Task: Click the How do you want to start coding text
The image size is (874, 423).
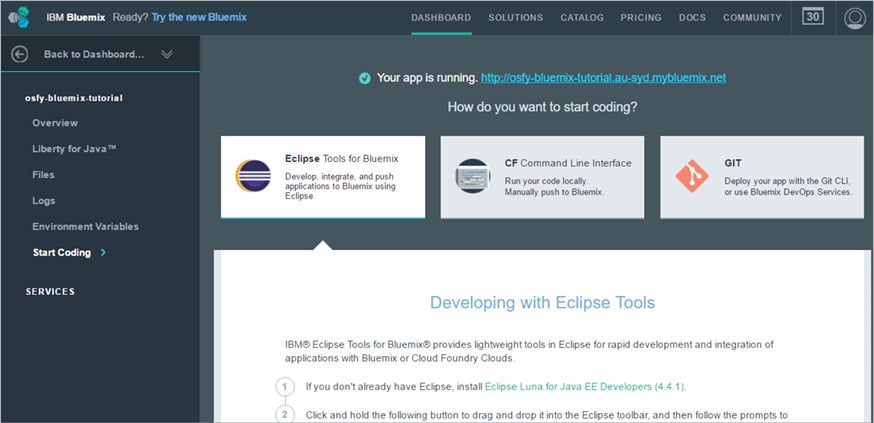Action: click(542, 107)
